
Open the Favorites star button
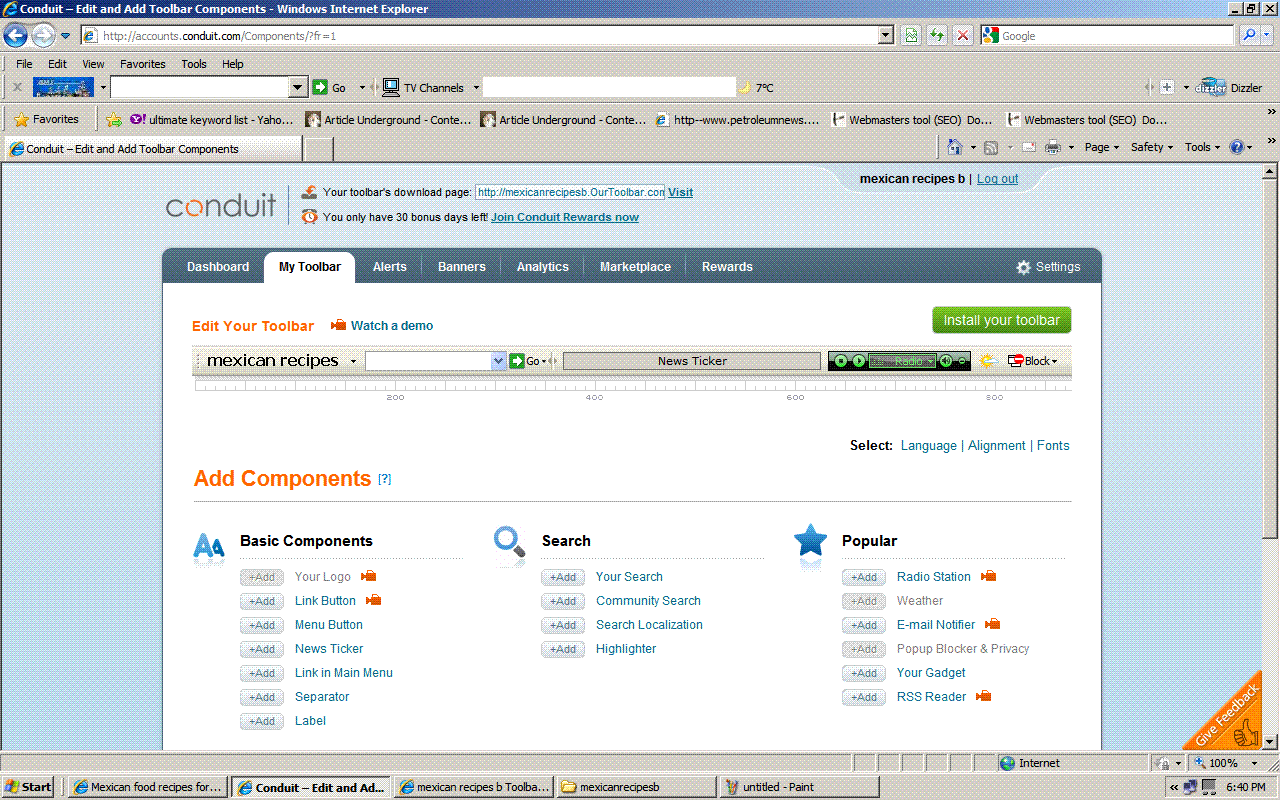pyautogui.click(x=46, y=119)
